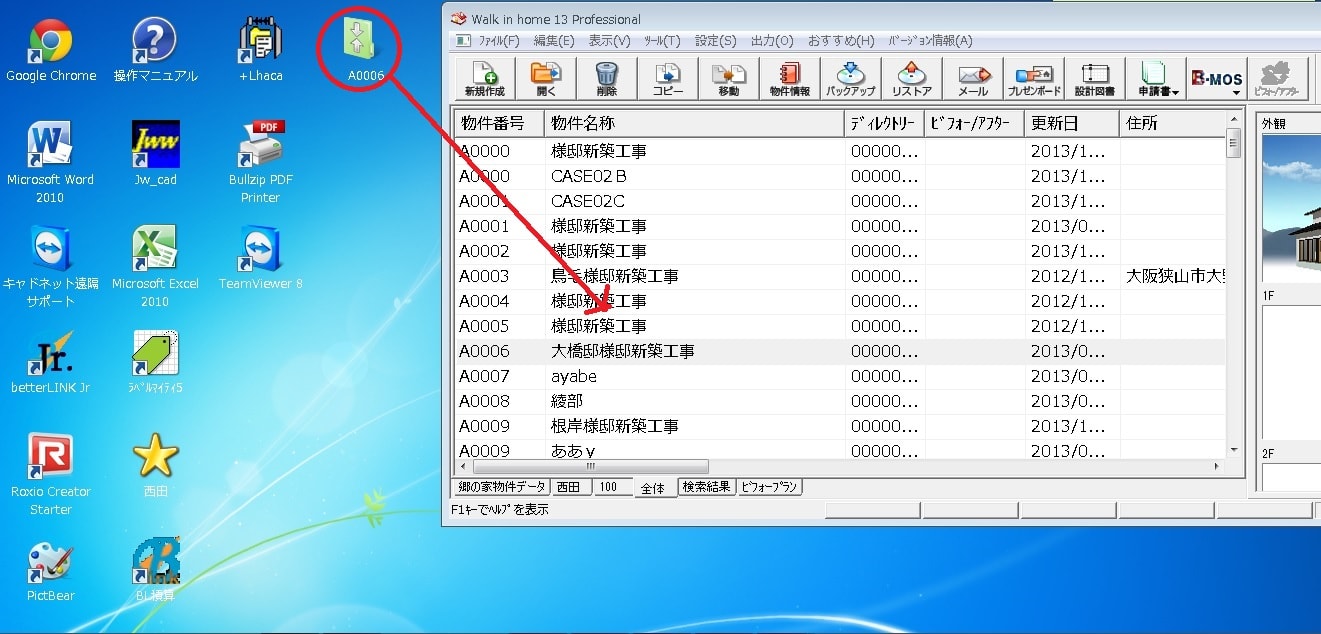Select the betterLINK Jr desktop icon

point(50,362)
